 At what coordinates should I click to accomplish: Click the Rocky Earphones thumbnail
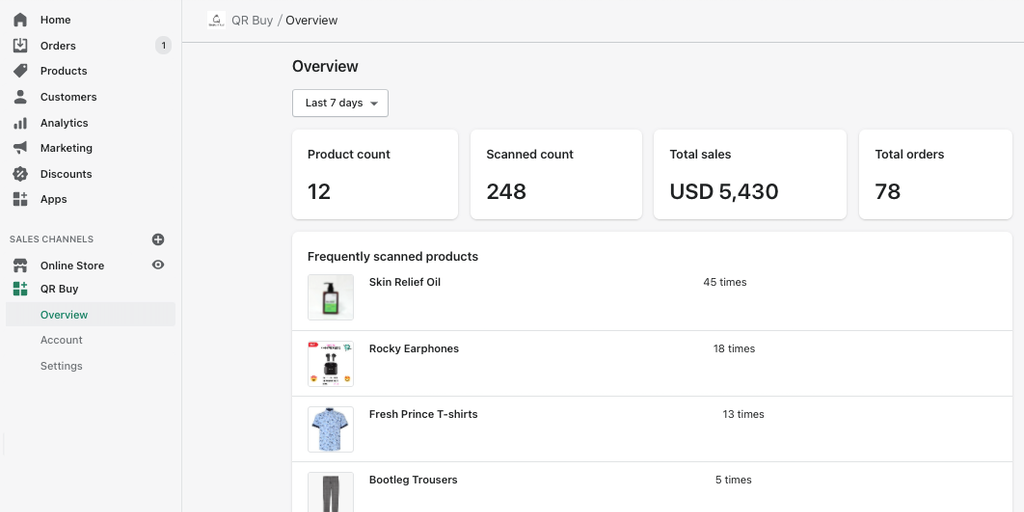[x=331, y=364]
